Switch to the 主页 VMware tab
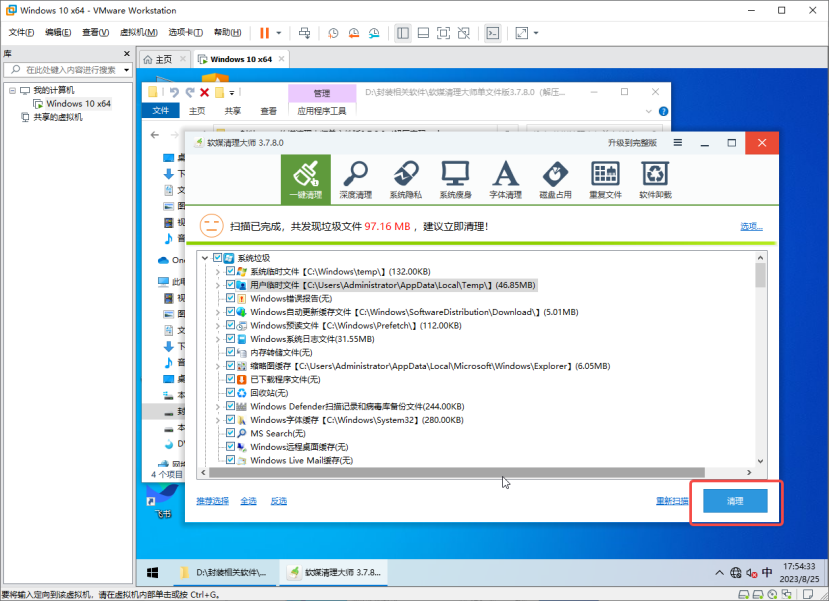The image size is (829, 602). (x=164, y=59)
